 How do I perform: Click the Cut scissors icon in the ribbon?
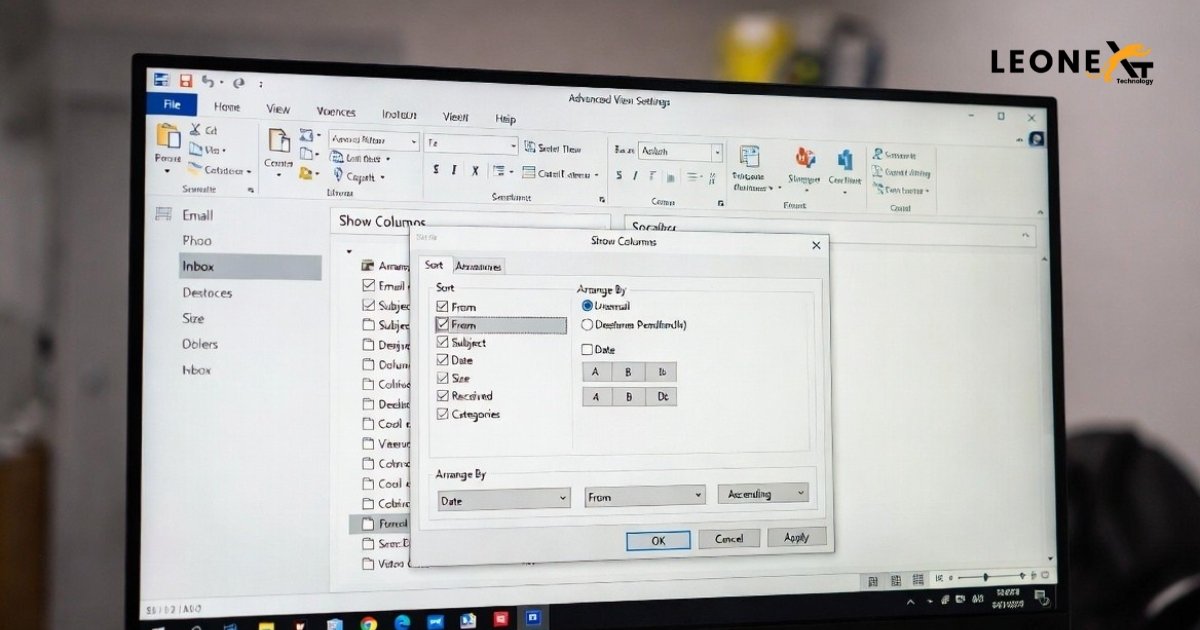point(196,130)
